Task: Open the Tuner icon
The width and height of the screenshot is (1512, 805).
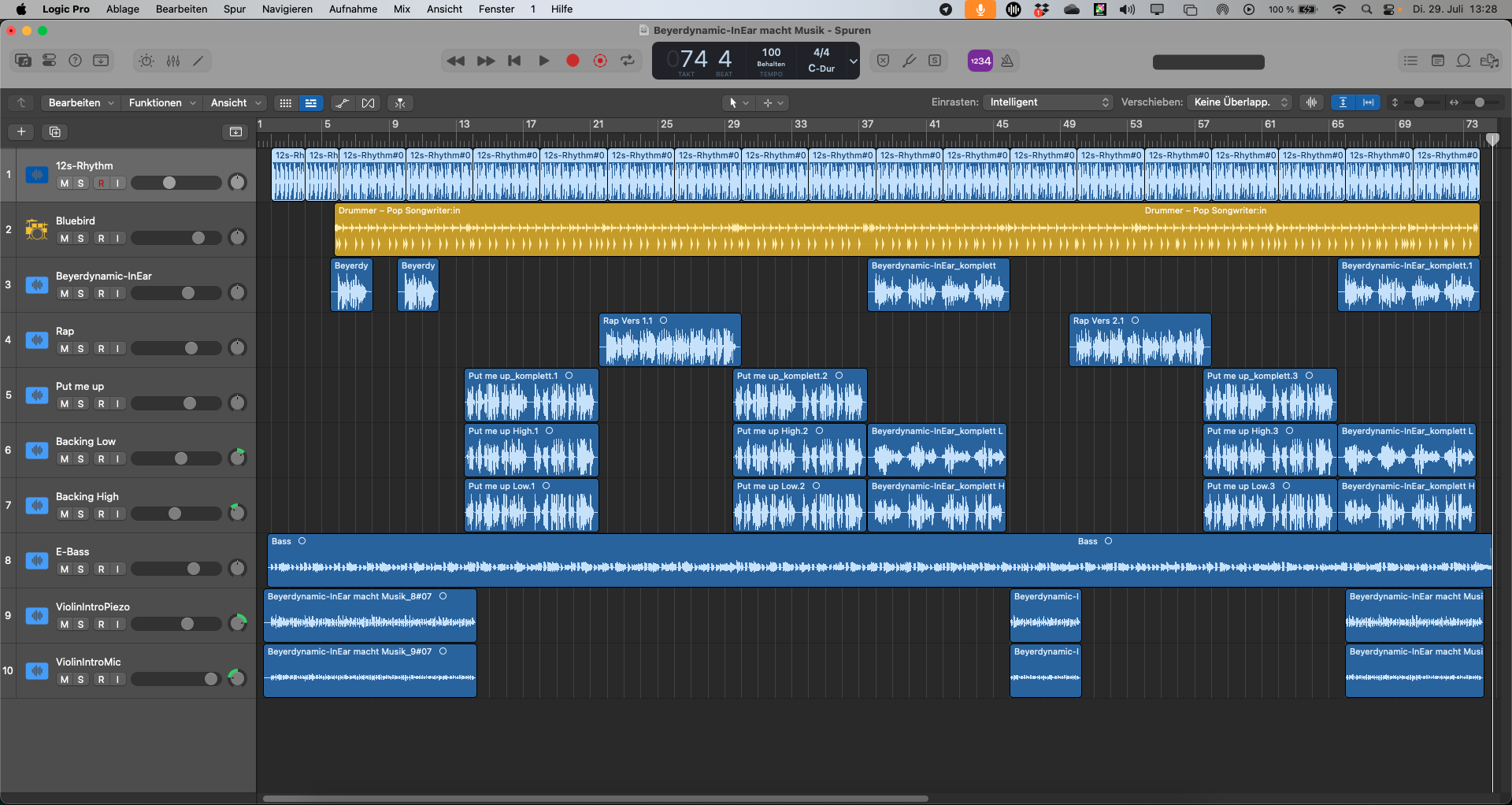Action: click(909, 61)
